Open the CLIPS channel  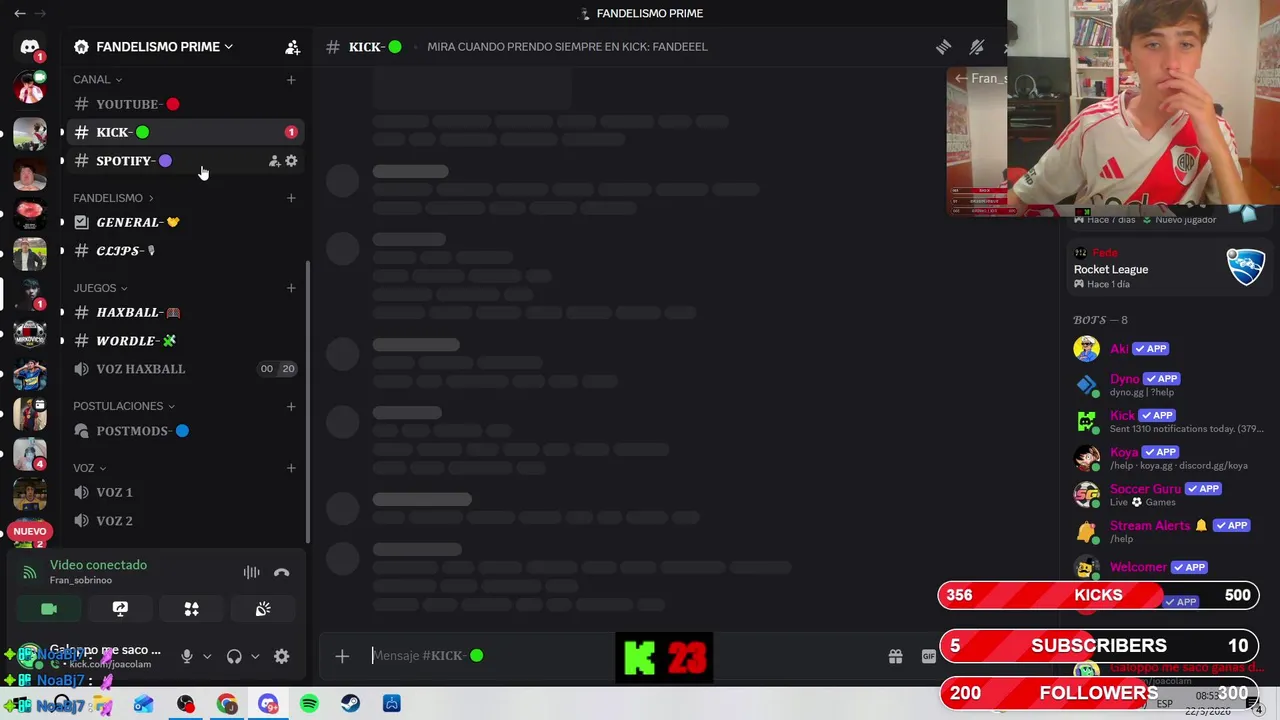[184, 251]
